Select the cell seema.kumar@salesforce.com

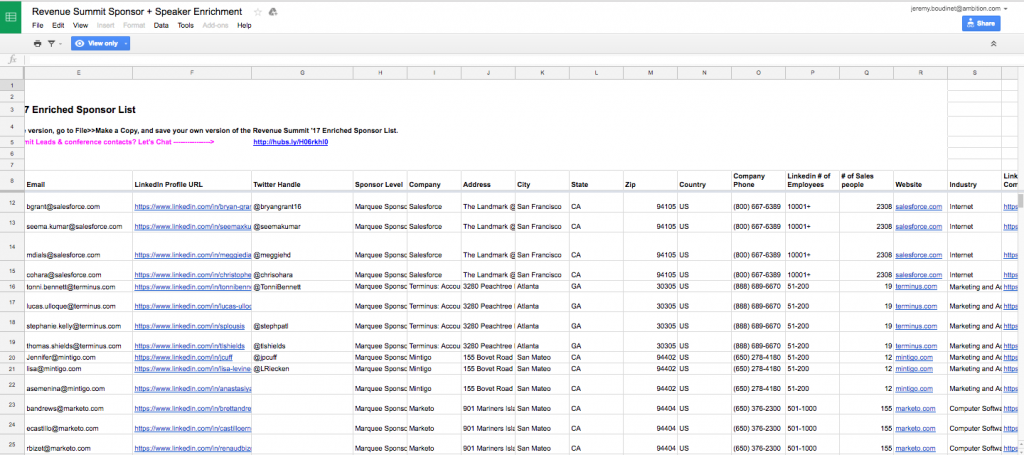[x=78, y=223]
